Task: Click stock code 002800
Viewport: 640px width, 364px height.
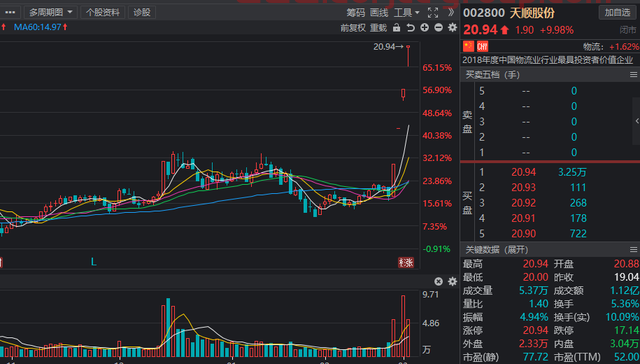Action: (x=484, y=13)
